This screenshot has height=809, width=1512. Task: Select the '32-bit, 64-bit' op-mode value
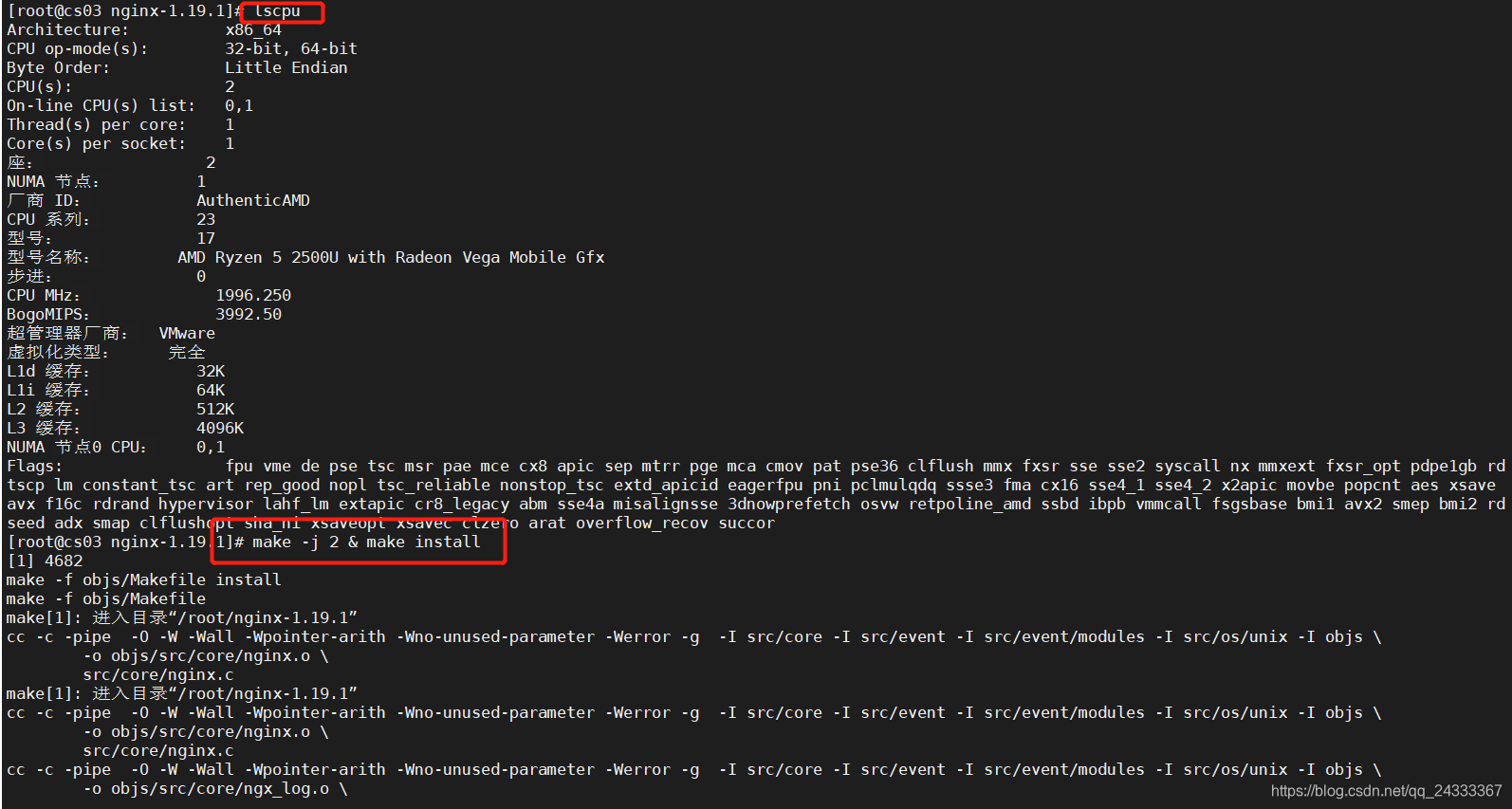coord(291,49)
